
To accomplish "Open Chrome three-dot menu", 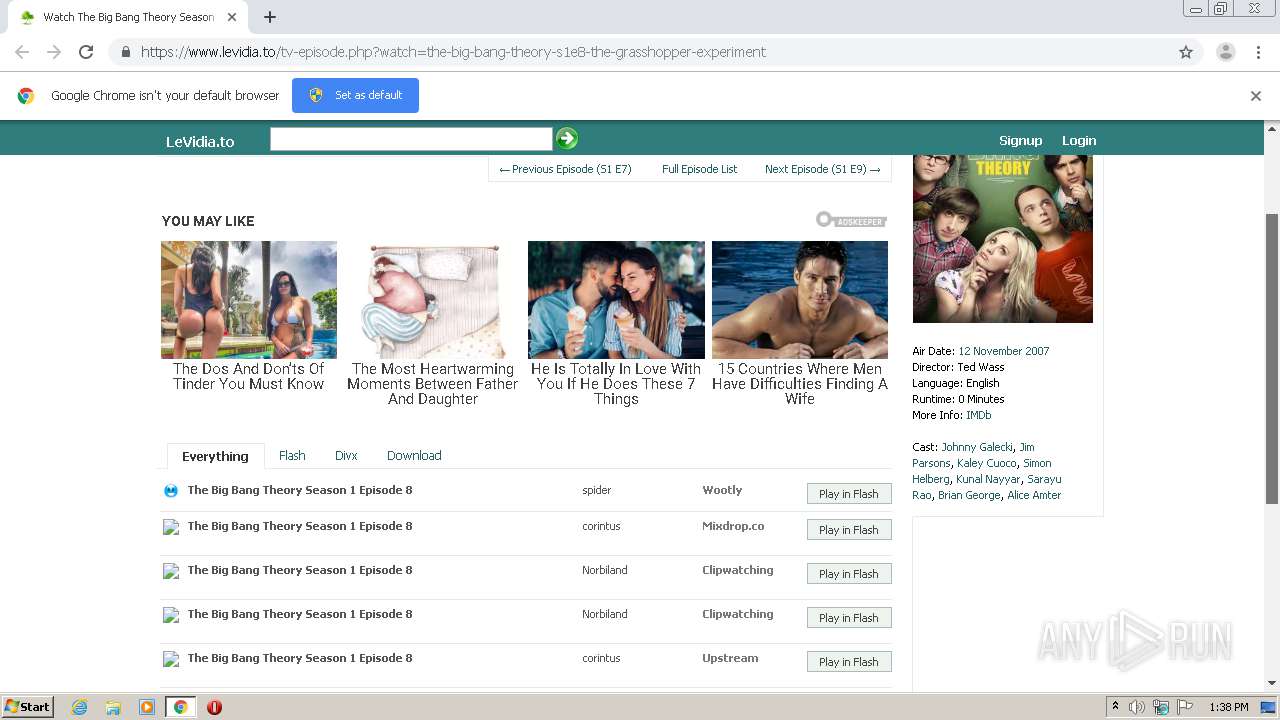I will click(x=1258, y=52).
